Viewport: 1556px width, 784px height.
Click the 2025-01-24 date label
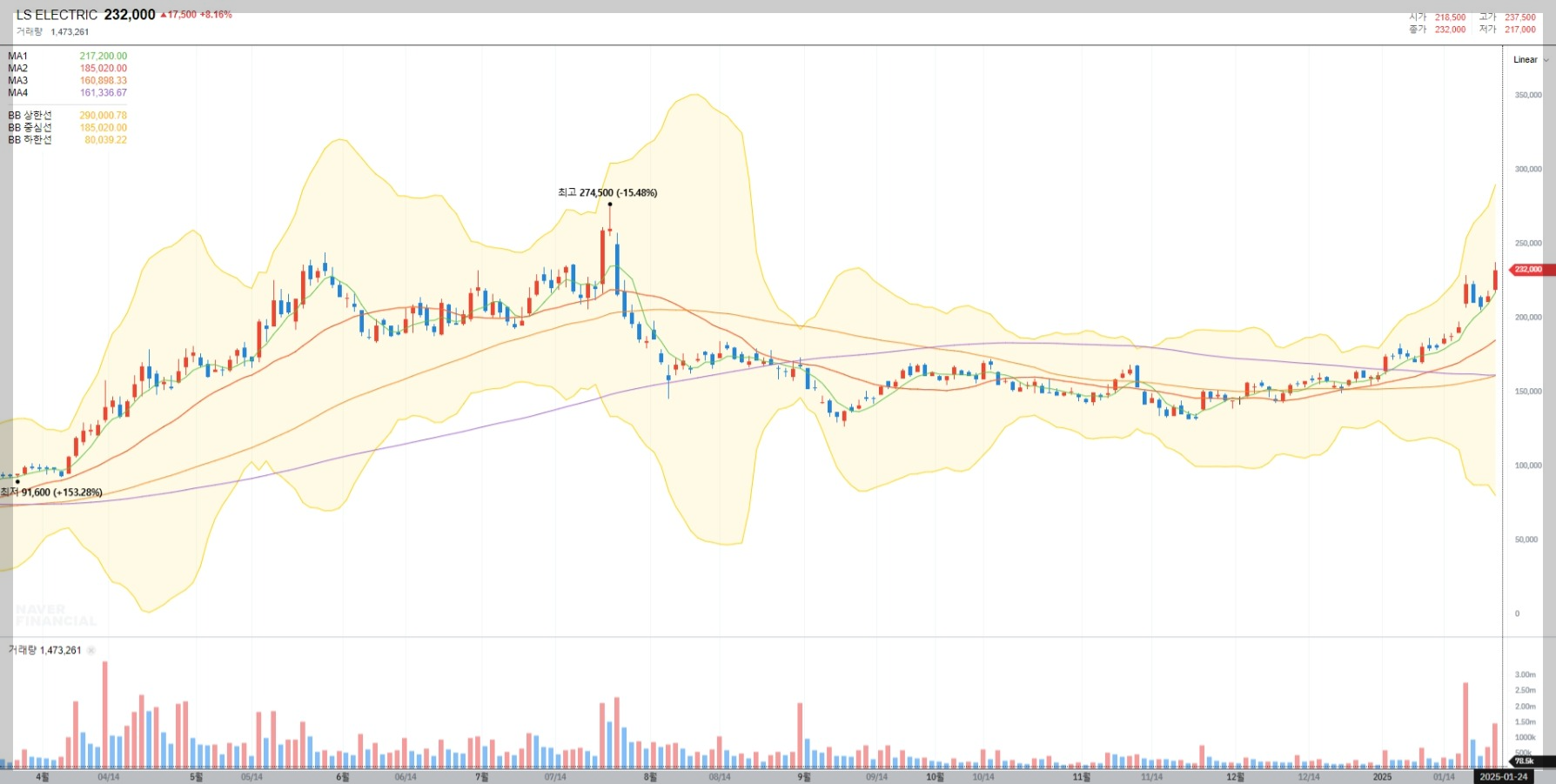1503,777
